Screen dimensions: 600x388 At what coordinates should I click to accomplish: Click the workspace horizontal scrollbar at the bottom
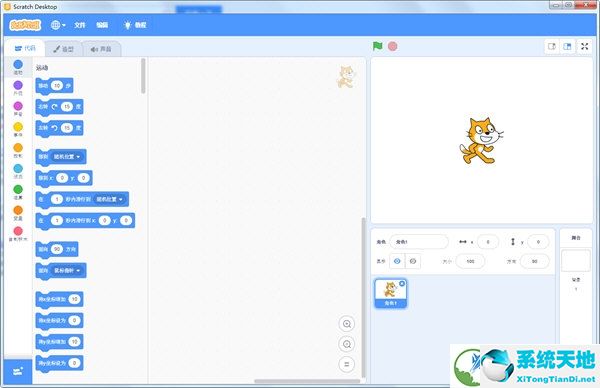click(x=307, y=381)
